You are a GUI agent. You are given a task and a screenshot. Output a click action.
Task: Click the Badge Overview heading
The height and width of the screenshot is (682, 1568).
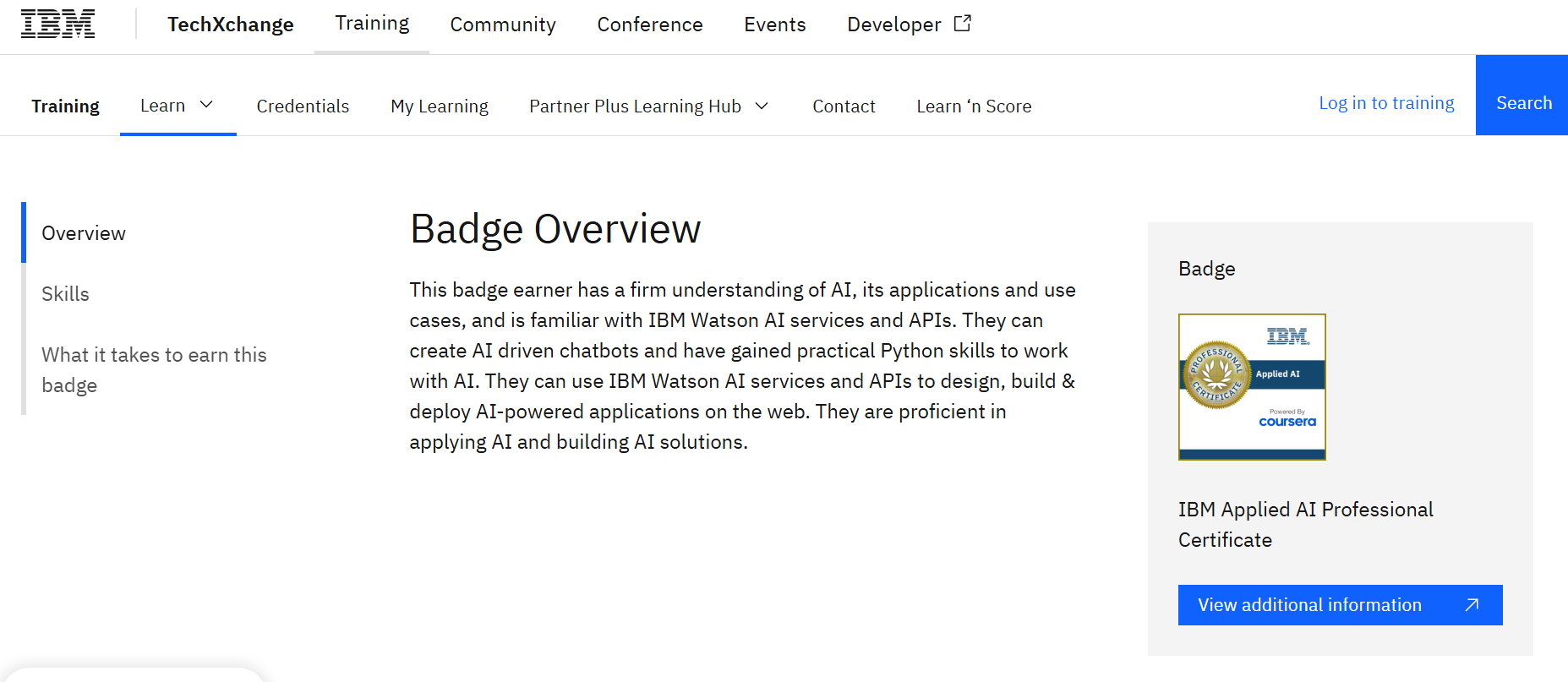click(x=555, y=229)
